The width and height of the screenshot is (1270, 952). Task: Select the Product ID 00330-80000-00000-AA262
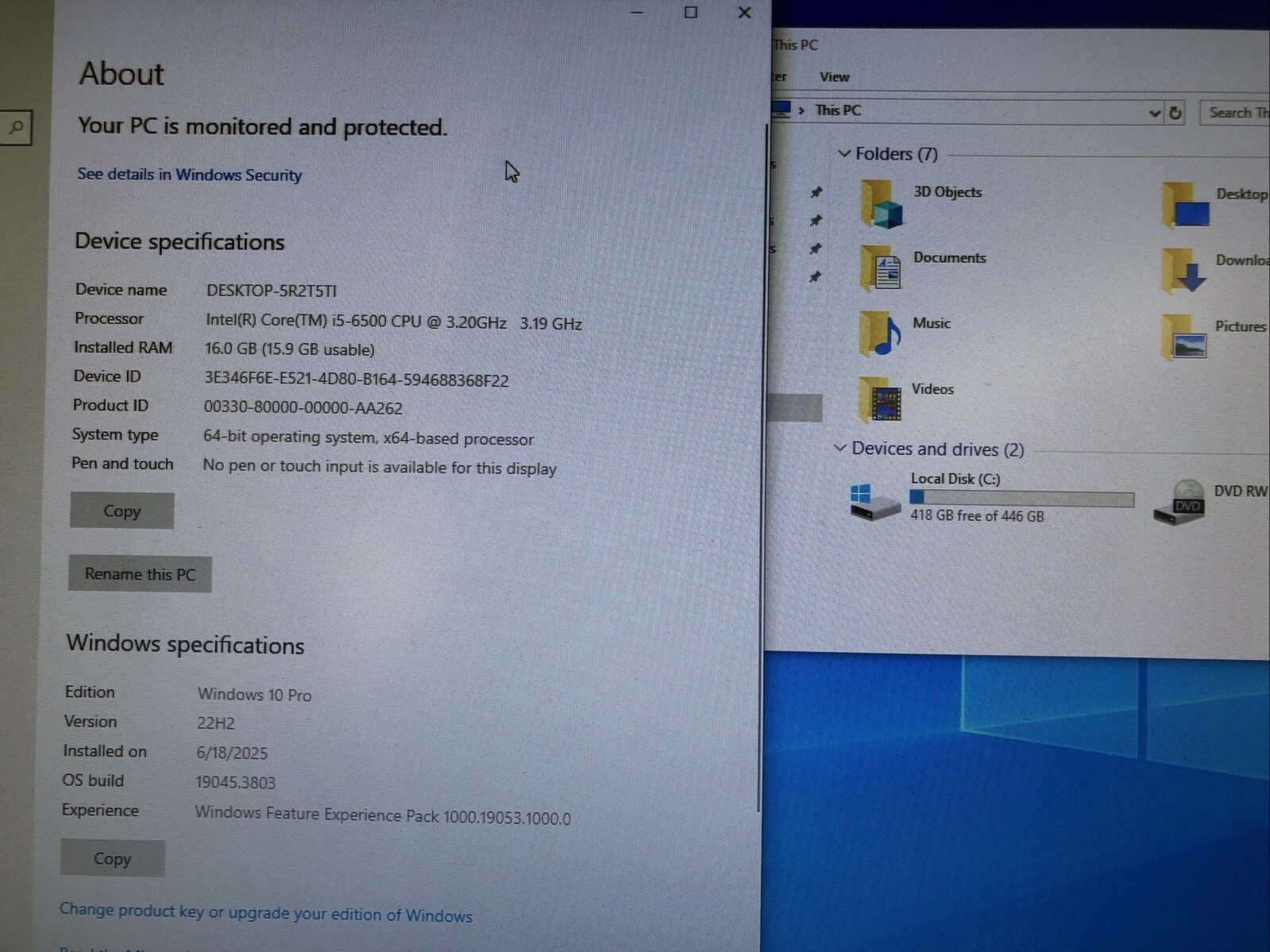tap(303, 408)
